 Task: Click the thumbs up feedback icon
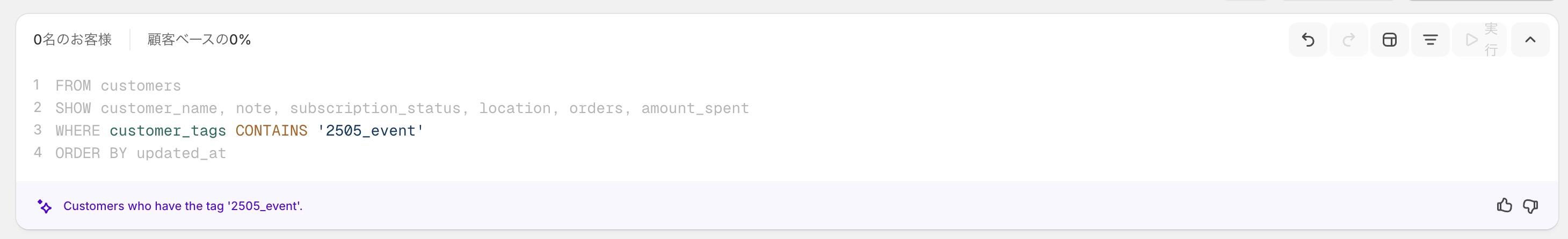pos(1504,206)
